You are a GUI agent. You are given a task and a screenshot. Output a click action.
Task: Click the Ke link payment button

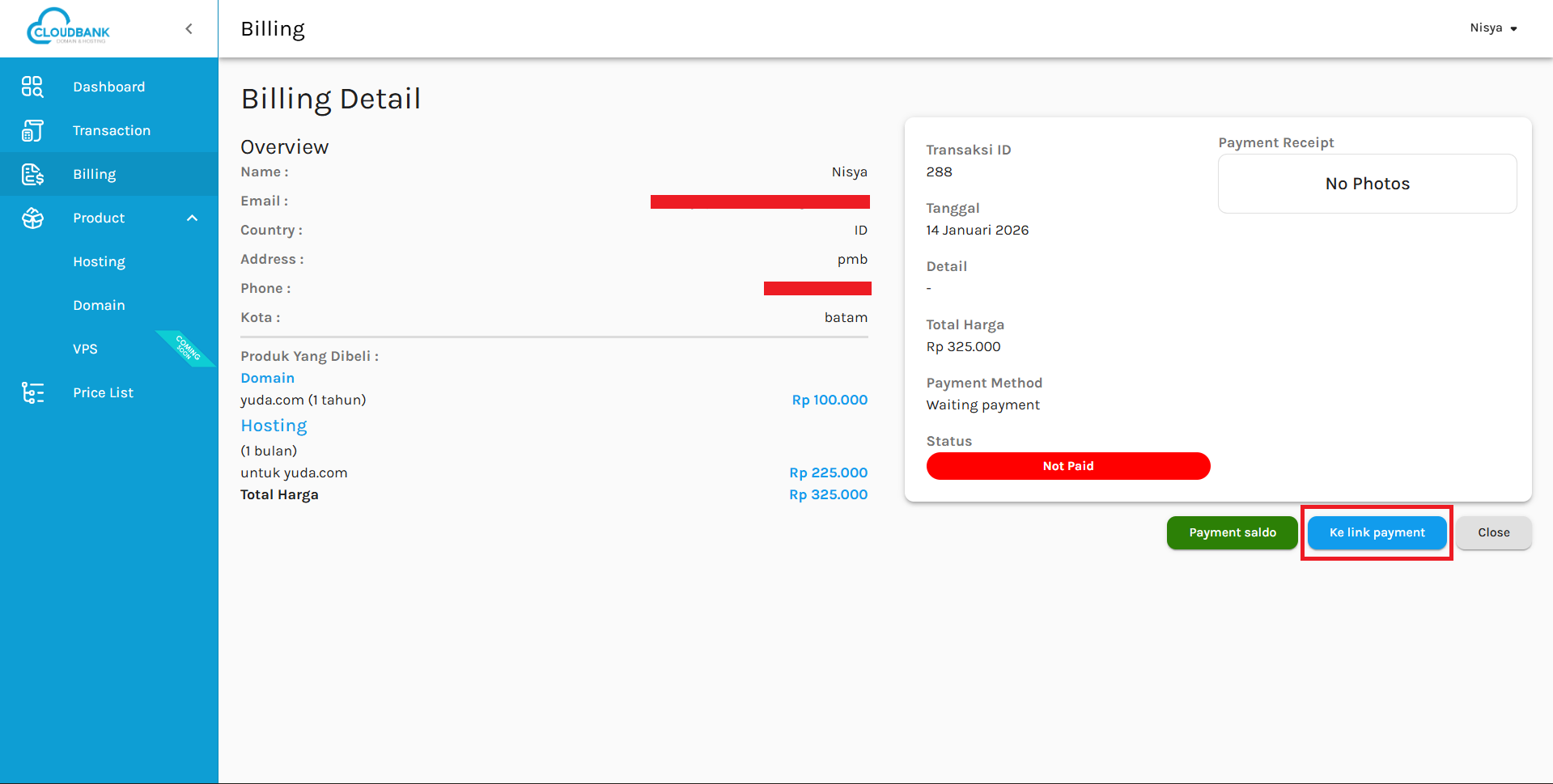coord(1377,532)
